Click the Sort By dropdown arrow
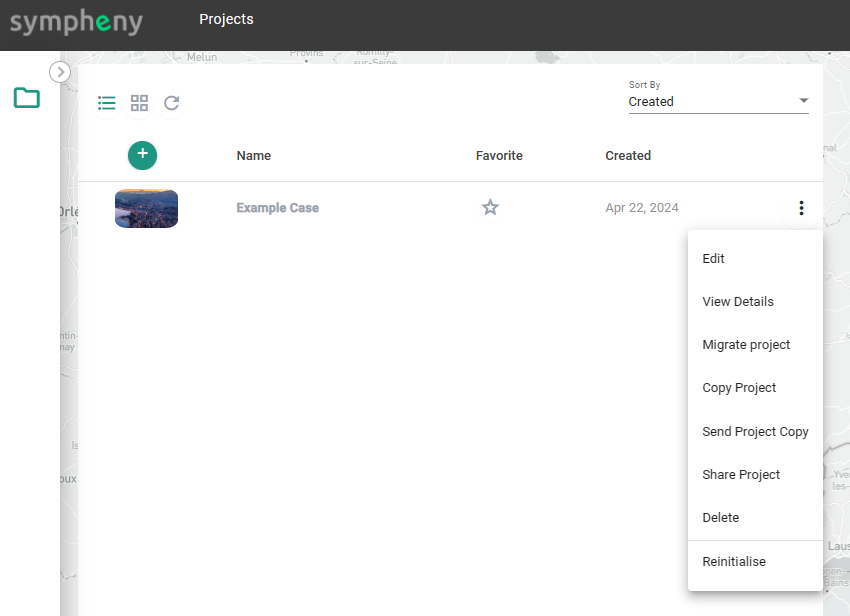 coord(803,101)
